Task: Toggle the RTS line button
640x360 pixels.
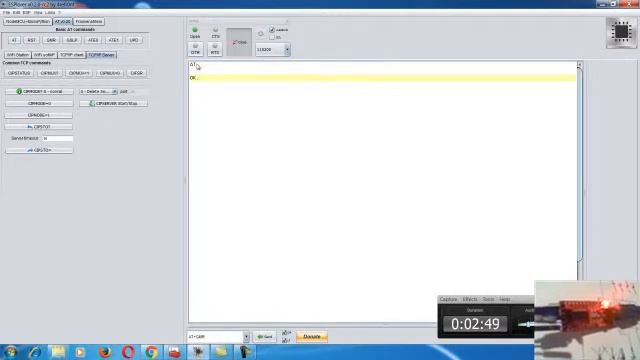Action: tap(215, 49)
